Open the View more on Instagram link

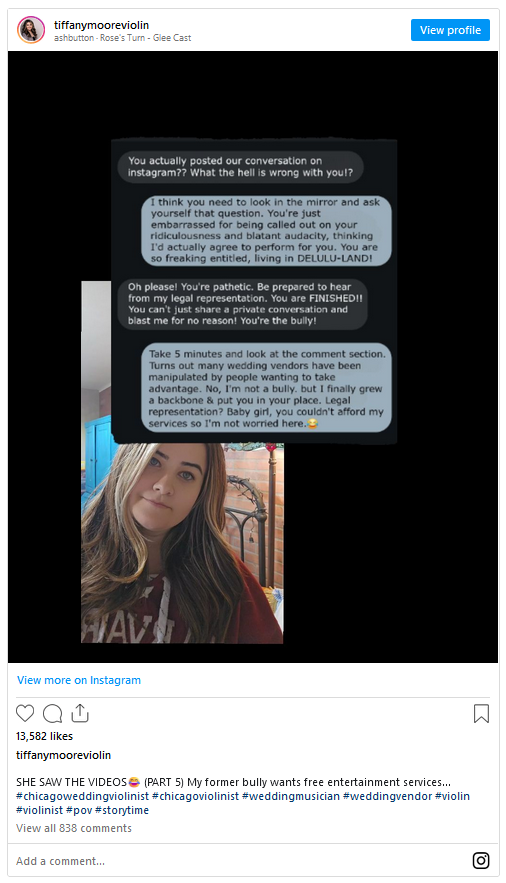(79, 680)
